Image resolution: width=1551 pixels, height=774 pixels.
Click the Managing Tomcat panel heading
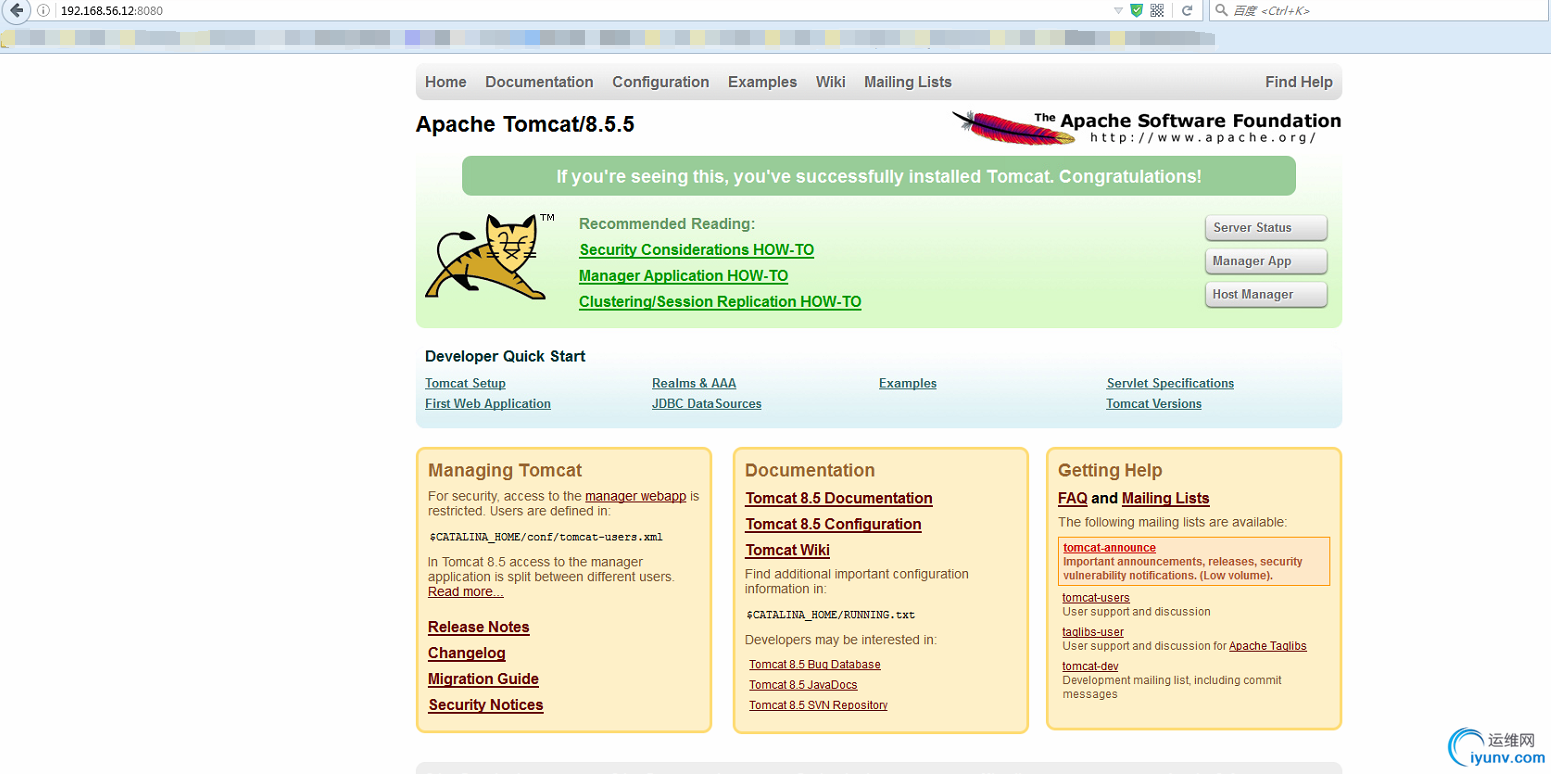[x=505, y=470]
